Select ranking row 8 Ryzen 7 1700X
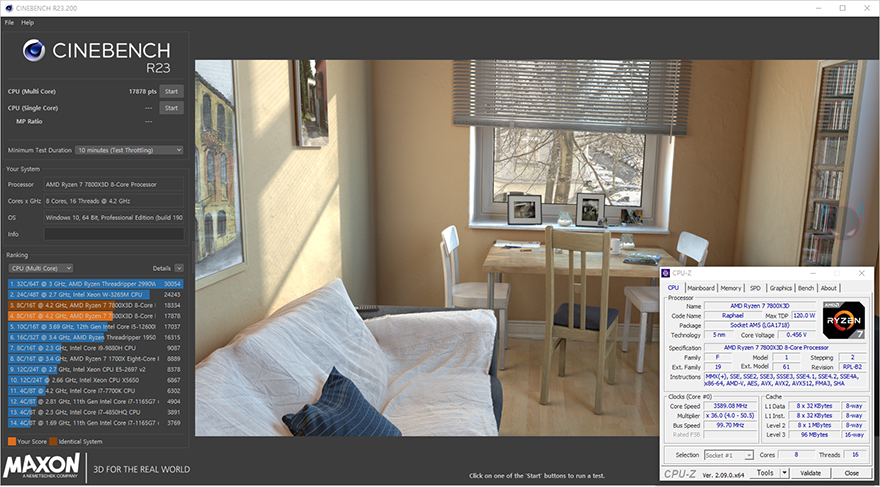 [x=95, y=359]
